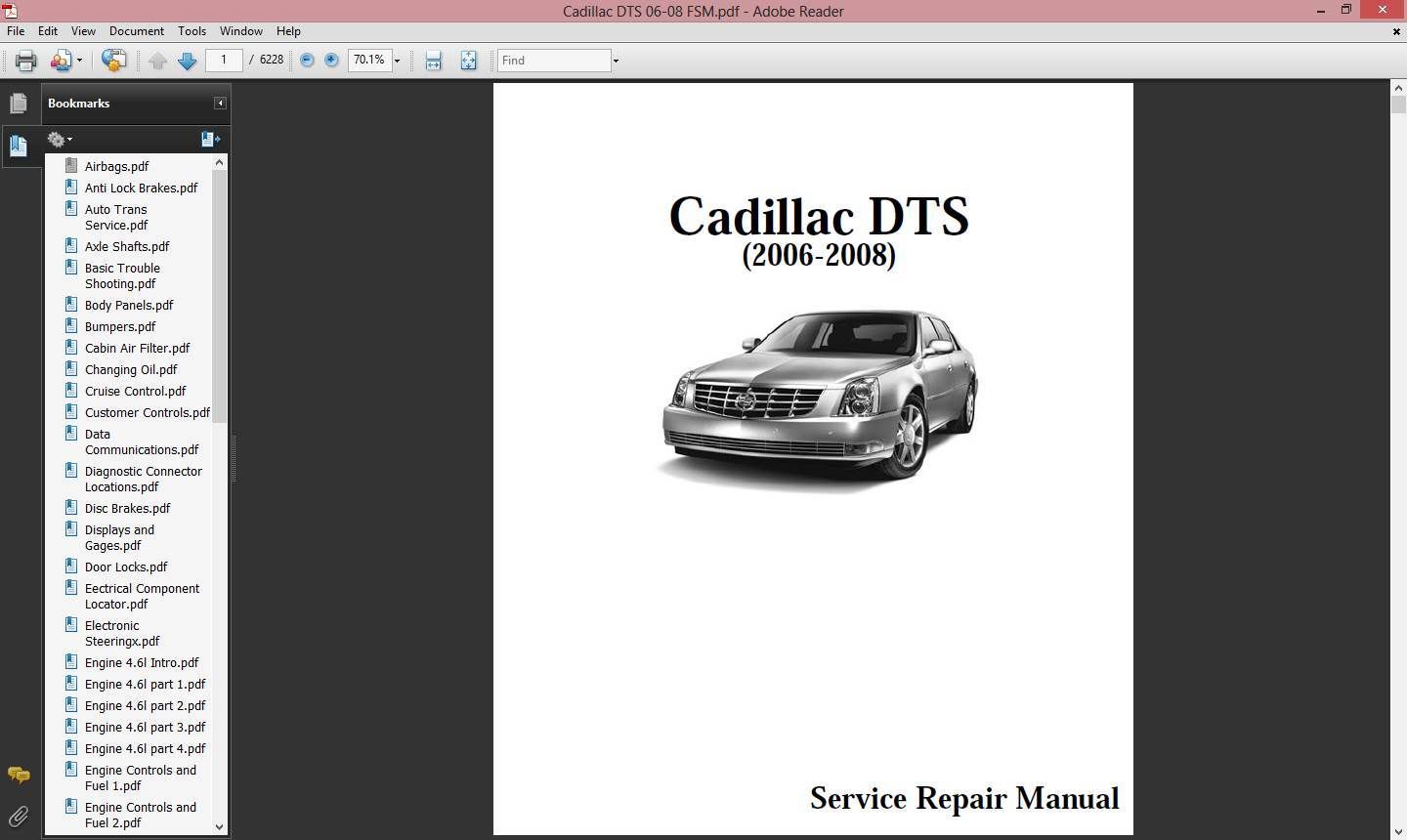The image size is (1407, 840).
Task: Click the fit one full page icon
Action: [469, 61]
